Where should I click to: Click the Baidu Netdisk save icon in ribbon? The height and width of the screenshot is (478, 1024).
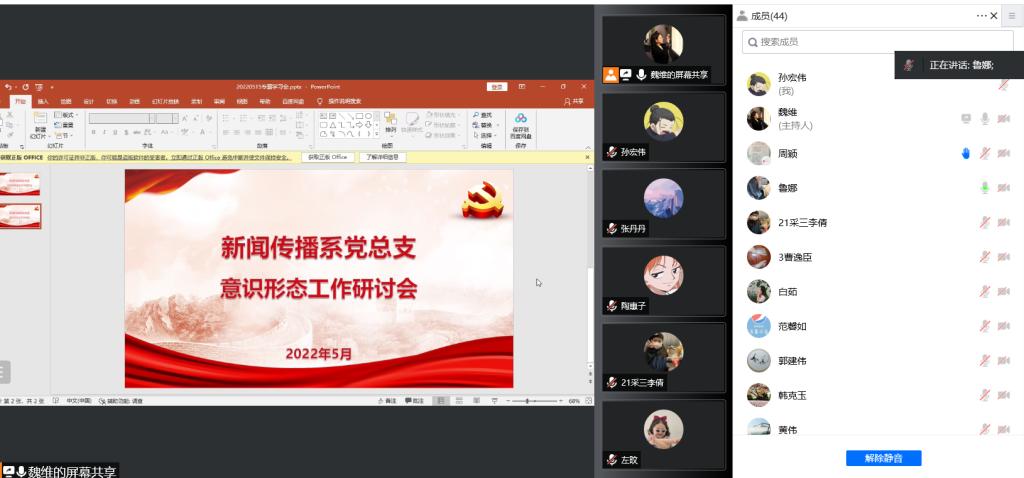pos(521,121)
